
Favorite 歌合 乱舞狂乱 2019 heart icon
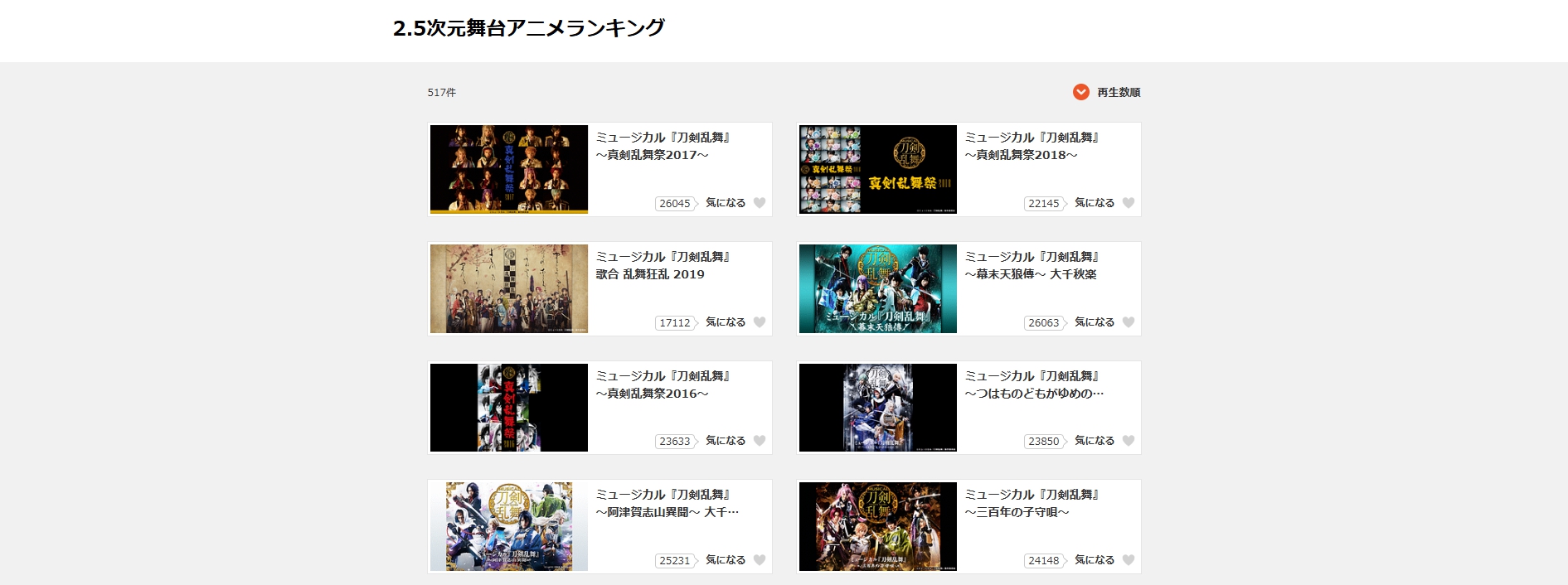(760, 322)
